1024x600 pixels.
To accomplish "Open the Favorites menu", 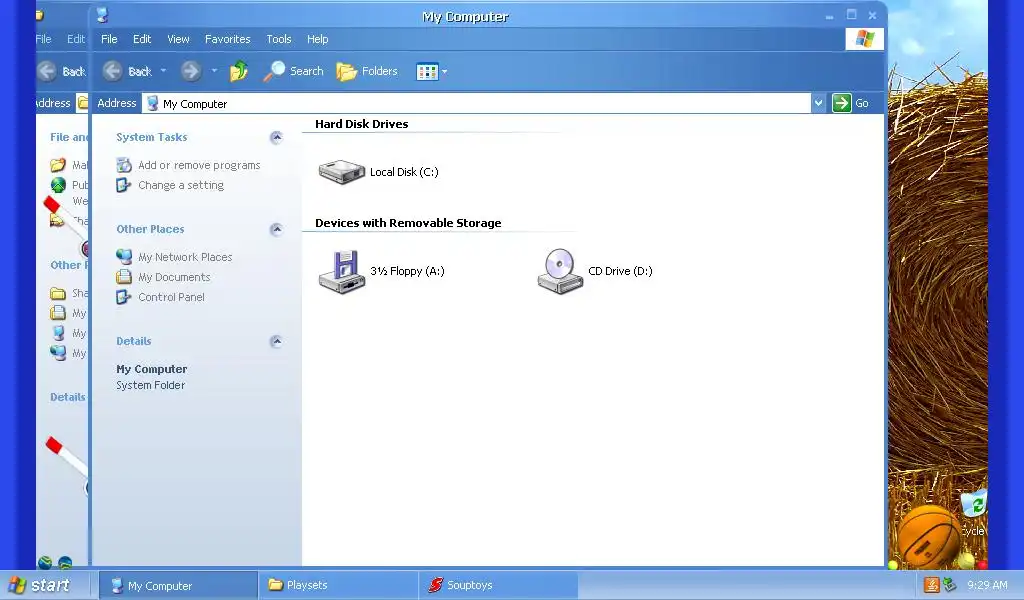I will coord(227,39).
